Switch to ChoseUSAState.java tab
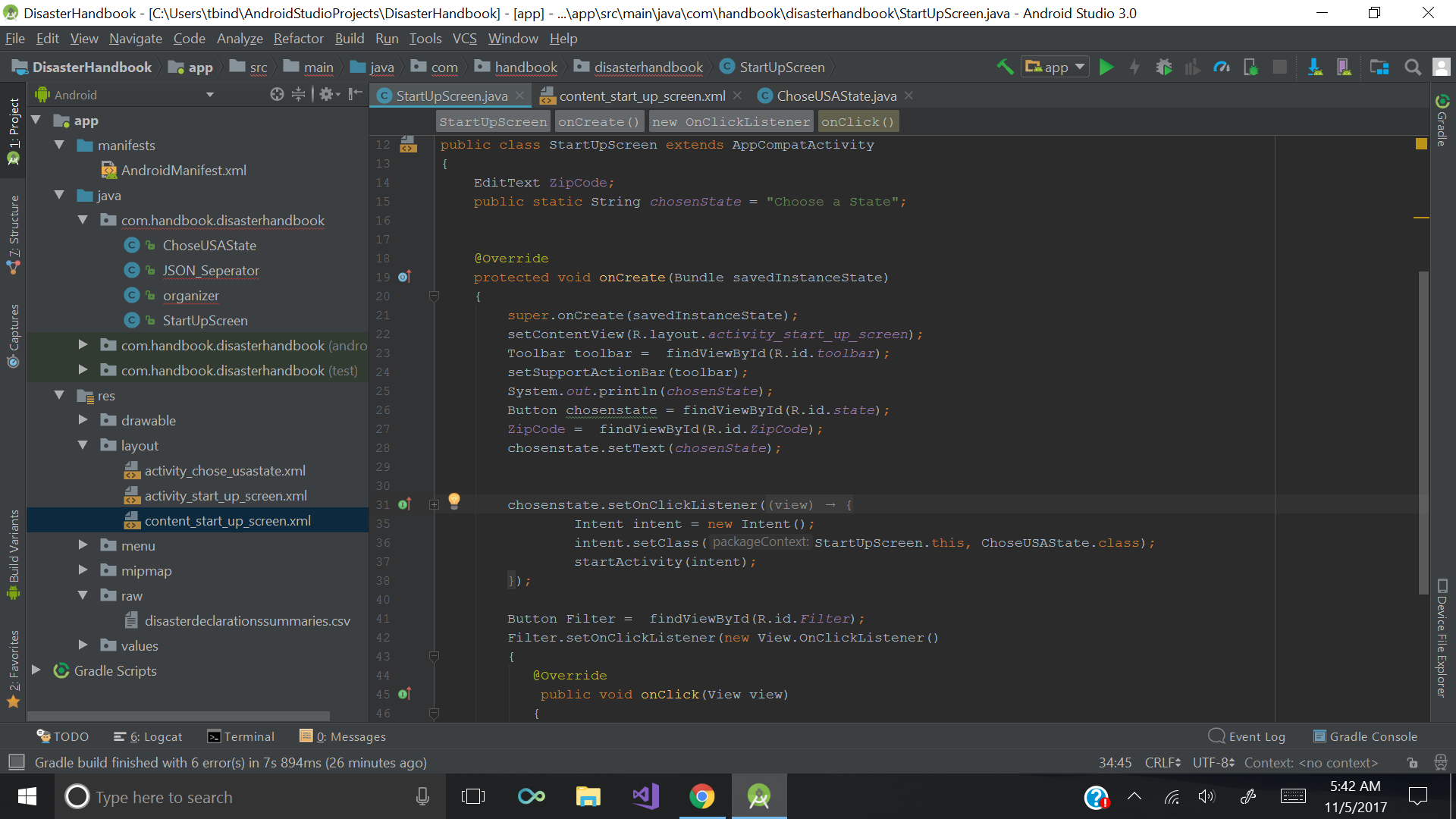The width and height of the screenshot is (1456, 819). click(836, 96)
